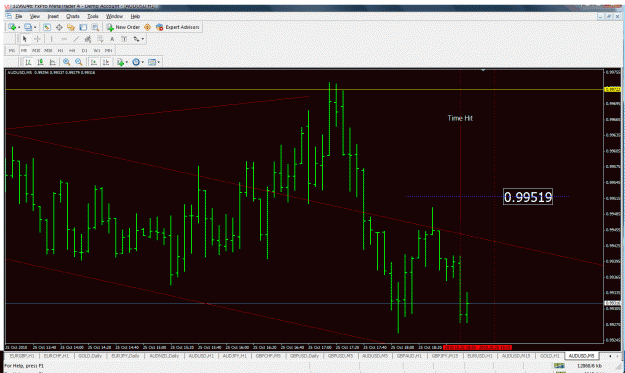Select the equidistant channel tool

point(88,39)
